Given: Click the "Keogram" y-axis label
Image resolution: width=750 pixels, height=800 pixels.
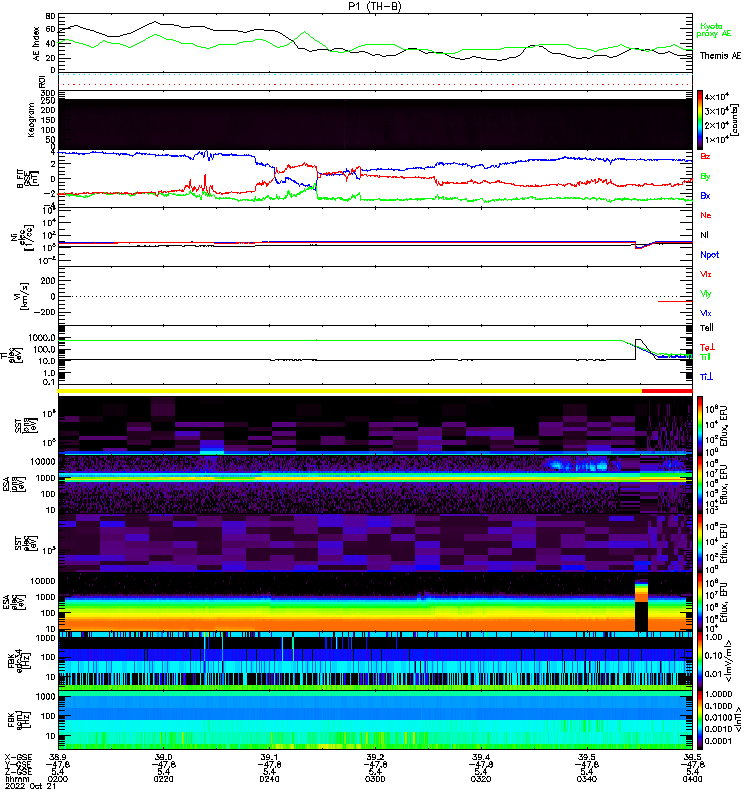Looking at the screenshot, I should click(32, 120).
